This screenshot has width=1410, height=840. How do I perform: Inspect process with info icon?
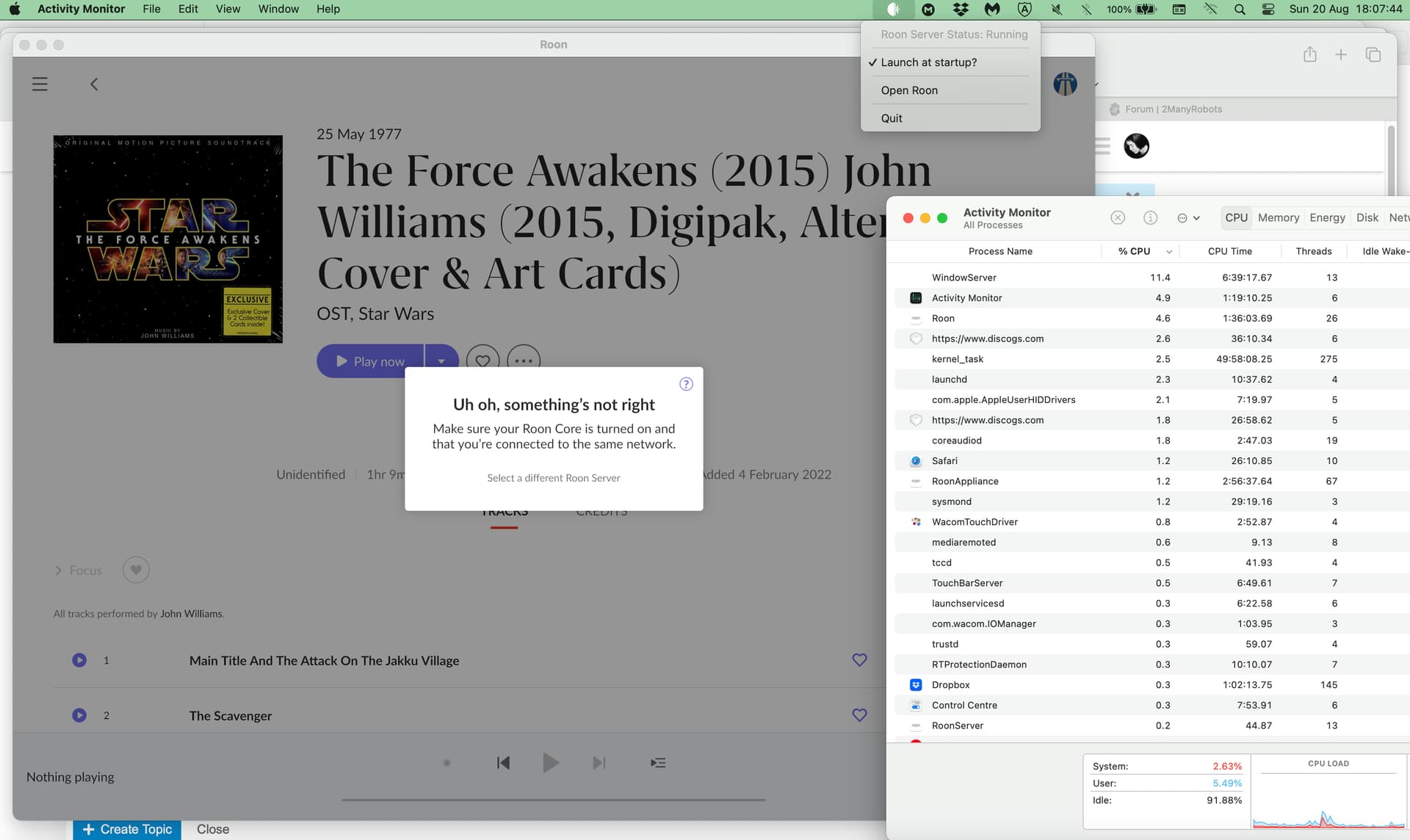[x=1150, y=217]
